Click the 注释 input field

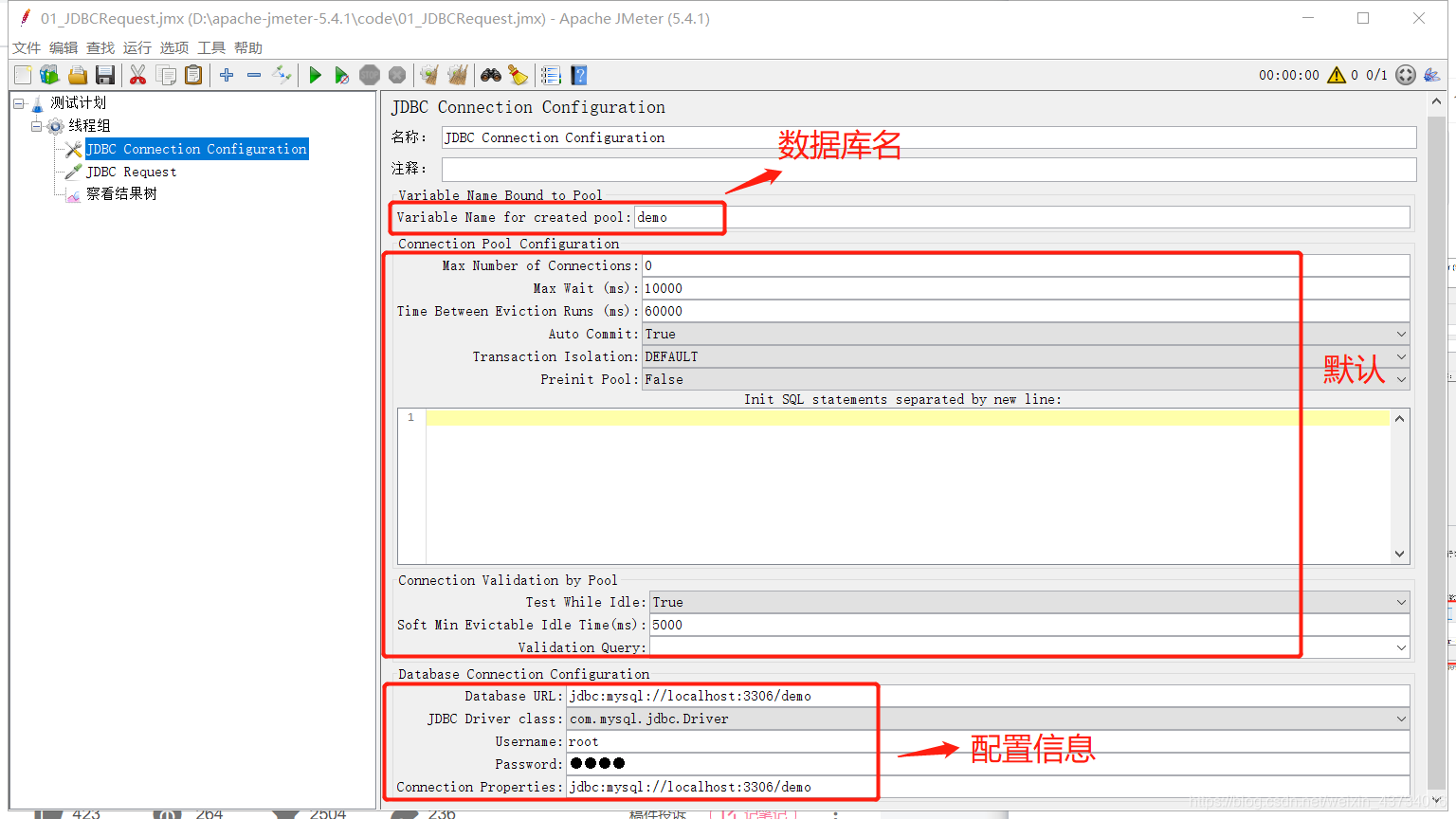point(929,169)
